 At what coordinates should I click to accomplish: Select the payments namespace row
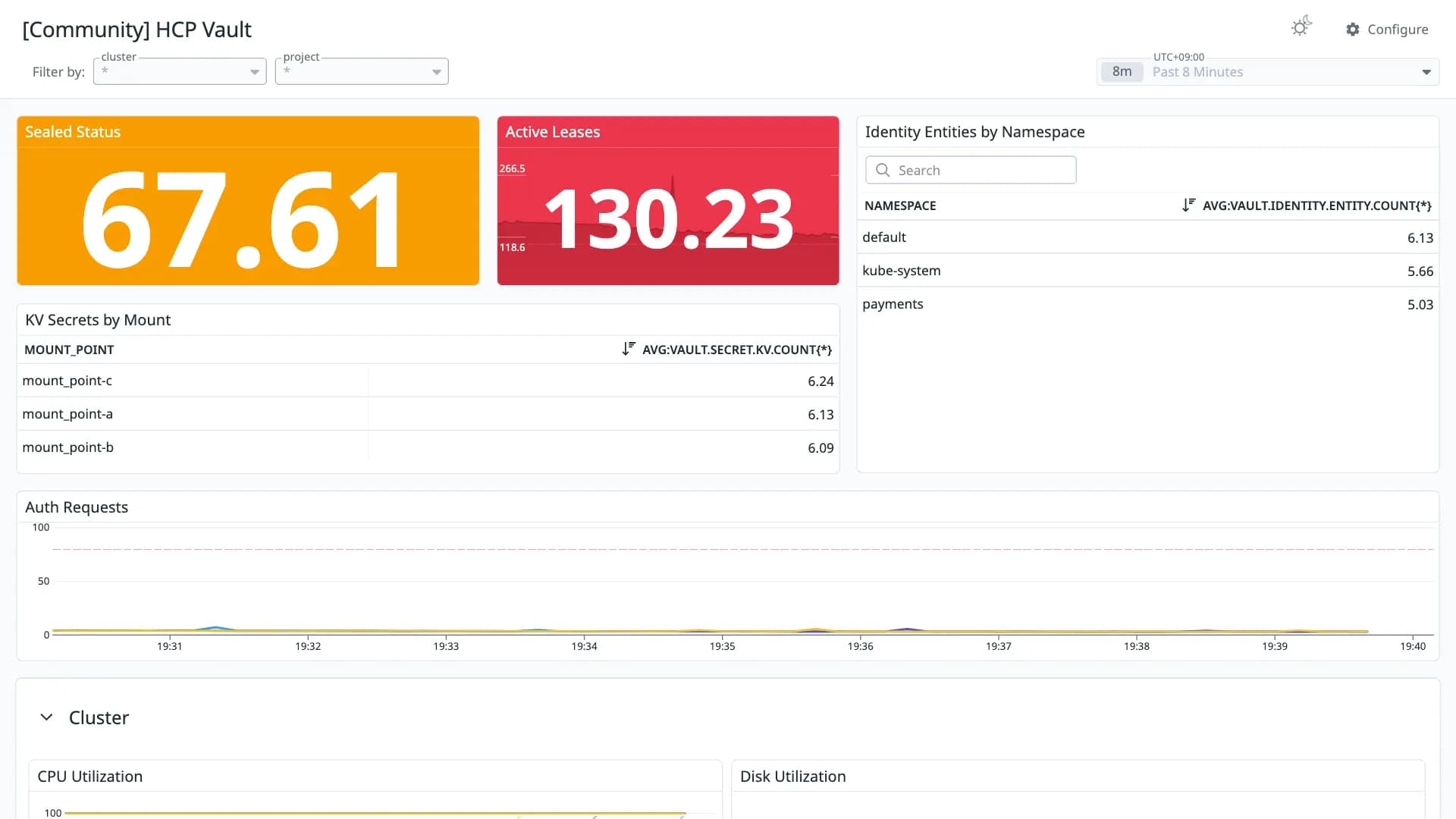(1147, 304)
